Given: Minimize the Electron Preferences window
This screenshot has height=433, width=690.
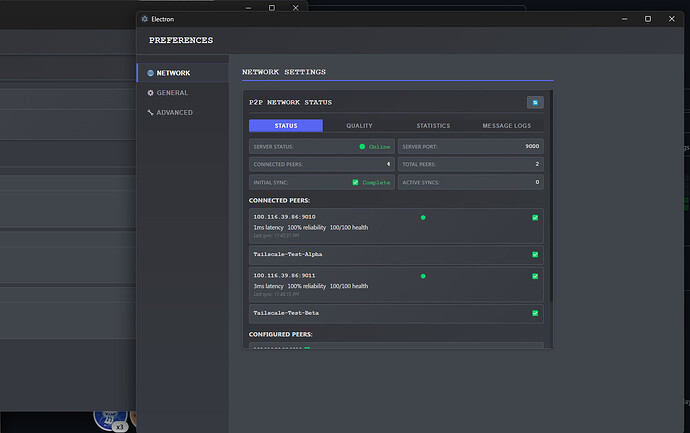Looking at the screenshot, I should coord(624,19).
